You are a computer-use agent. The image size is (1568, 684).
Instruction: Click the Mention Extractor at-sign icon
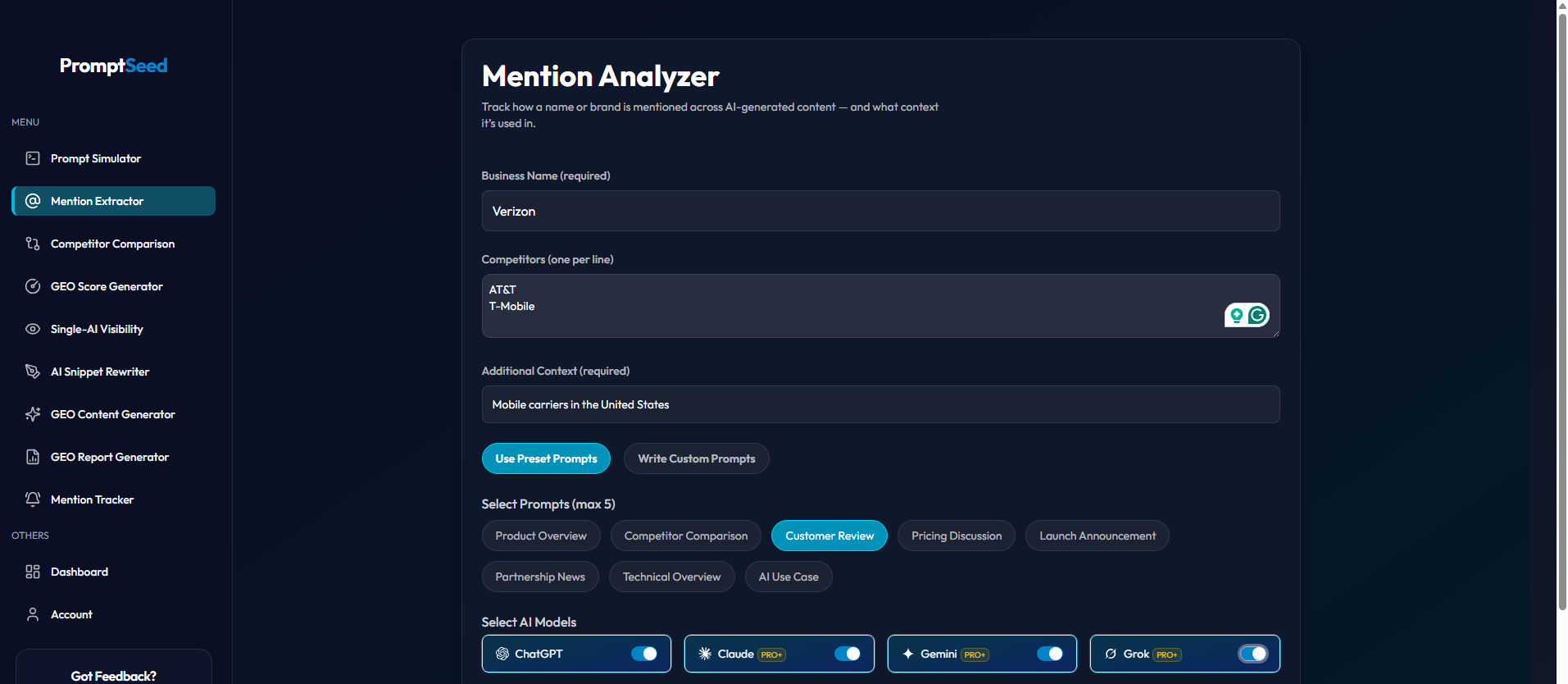[33, 201]
